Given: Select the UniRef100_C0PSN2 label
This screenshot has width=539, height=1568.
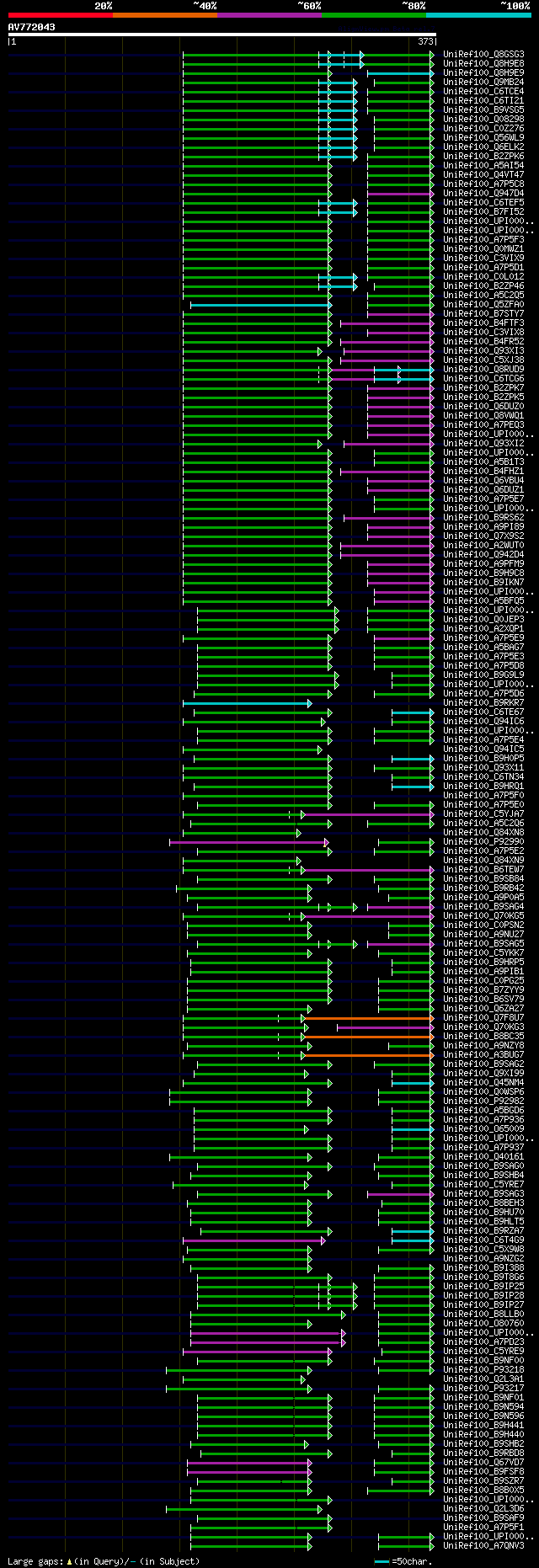Looking at the screenshot, I should coord(483,925).
